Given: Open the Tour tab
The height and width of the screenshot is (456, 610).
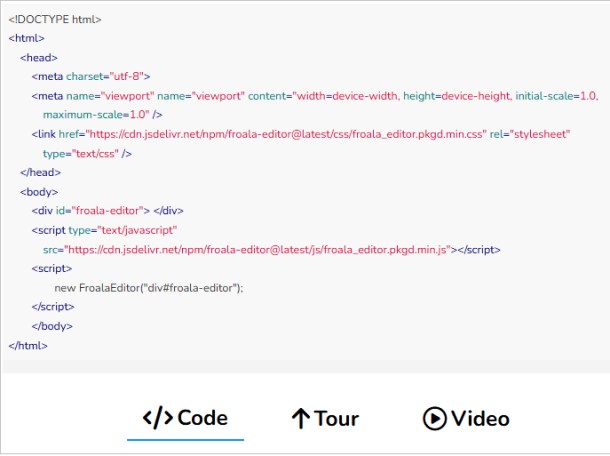Looking at the screenshot, I should pyautogui.click(x=325, y=418).
